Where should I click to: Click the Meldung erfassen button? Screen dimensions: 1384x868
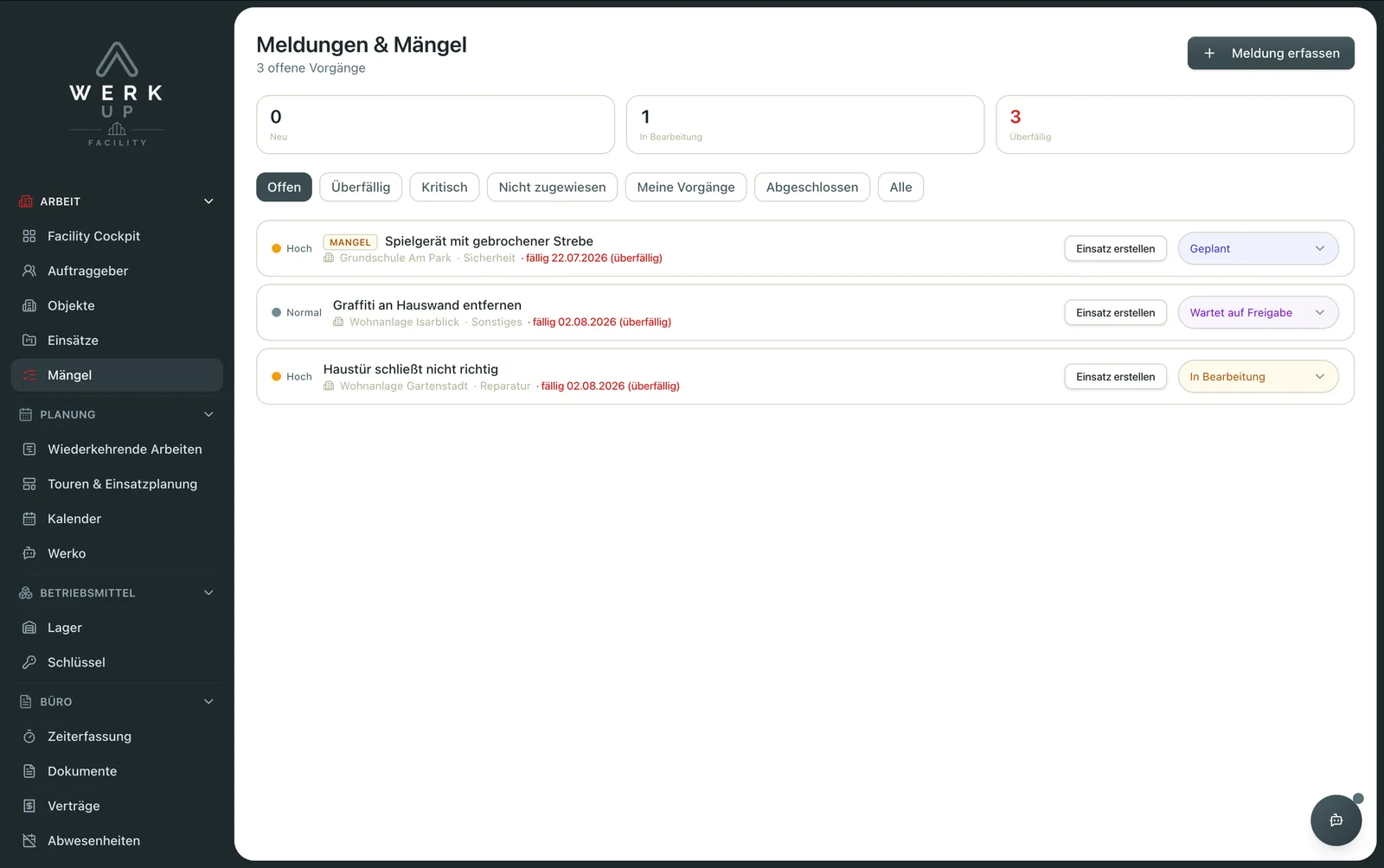tap(1271, 54)
